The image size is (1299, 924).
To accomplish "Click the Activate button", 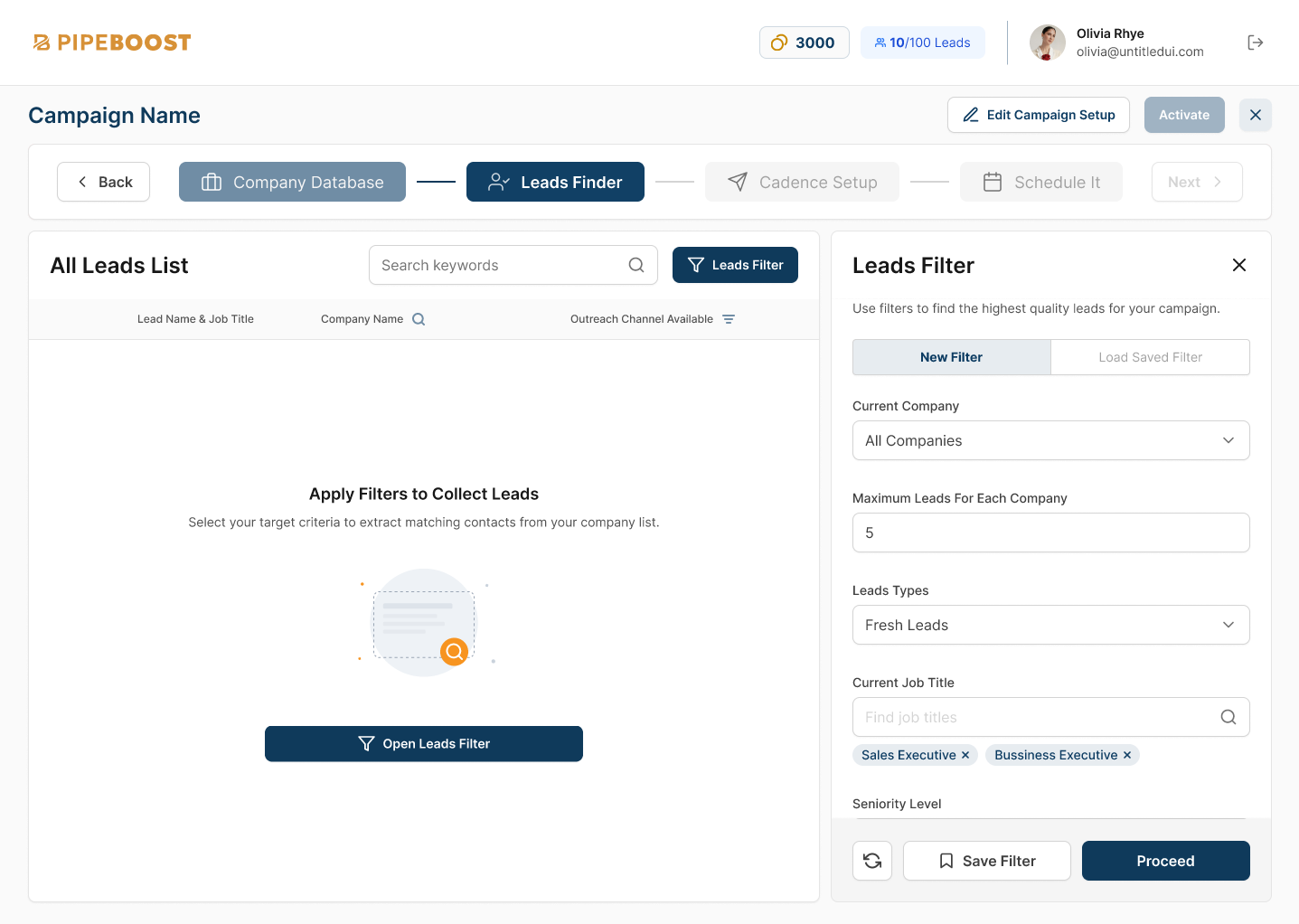I will (x=1184, y=115).
